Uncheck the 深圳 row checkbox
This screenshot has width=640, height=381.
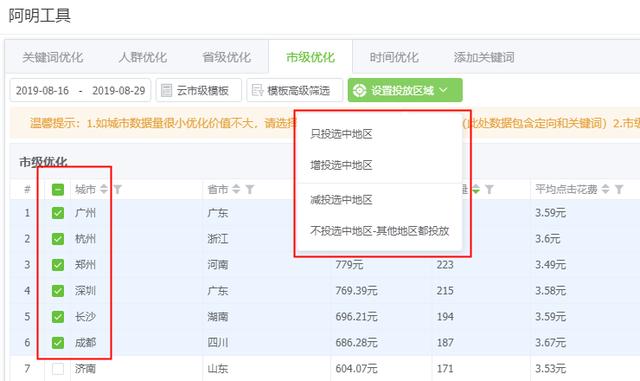tap(58, 291)
